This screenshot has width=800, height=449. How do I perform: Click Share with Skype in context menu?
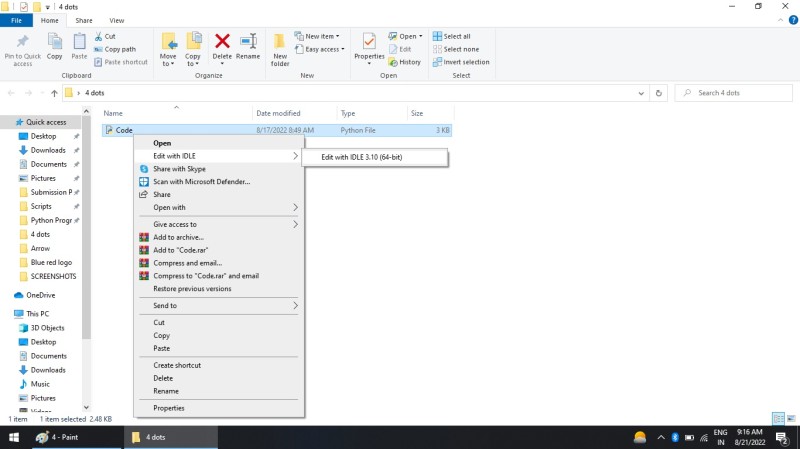click(179, 169)
